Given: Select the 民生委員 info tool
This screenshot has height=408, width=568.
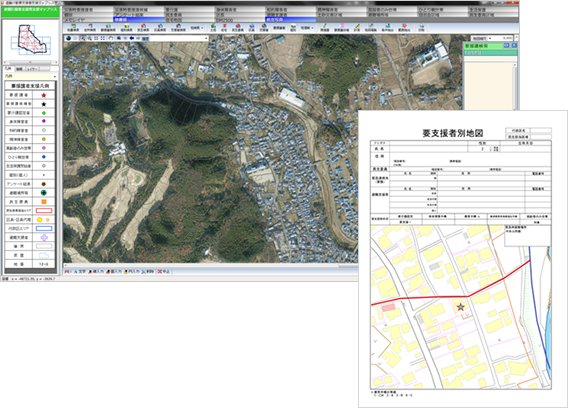Looking at the screenshot, I should click(x=238, y=28).
